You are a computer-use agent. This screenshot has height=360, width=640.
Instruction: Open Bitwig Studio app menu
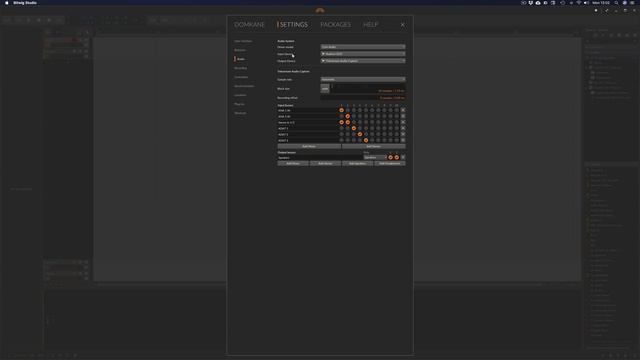point(25,3)
